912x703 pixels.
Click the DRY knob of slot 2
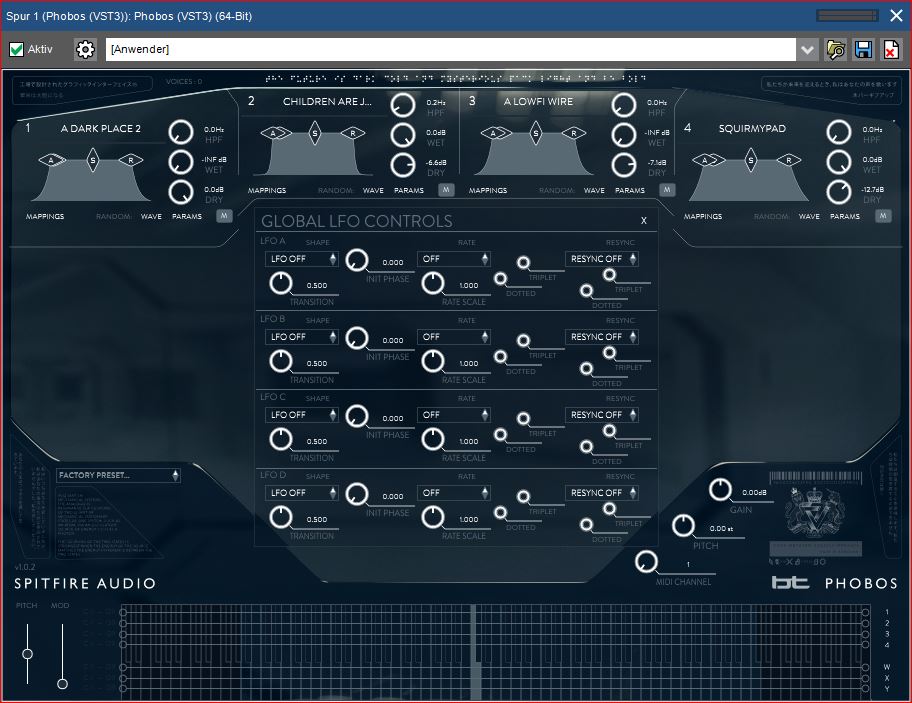402,166
